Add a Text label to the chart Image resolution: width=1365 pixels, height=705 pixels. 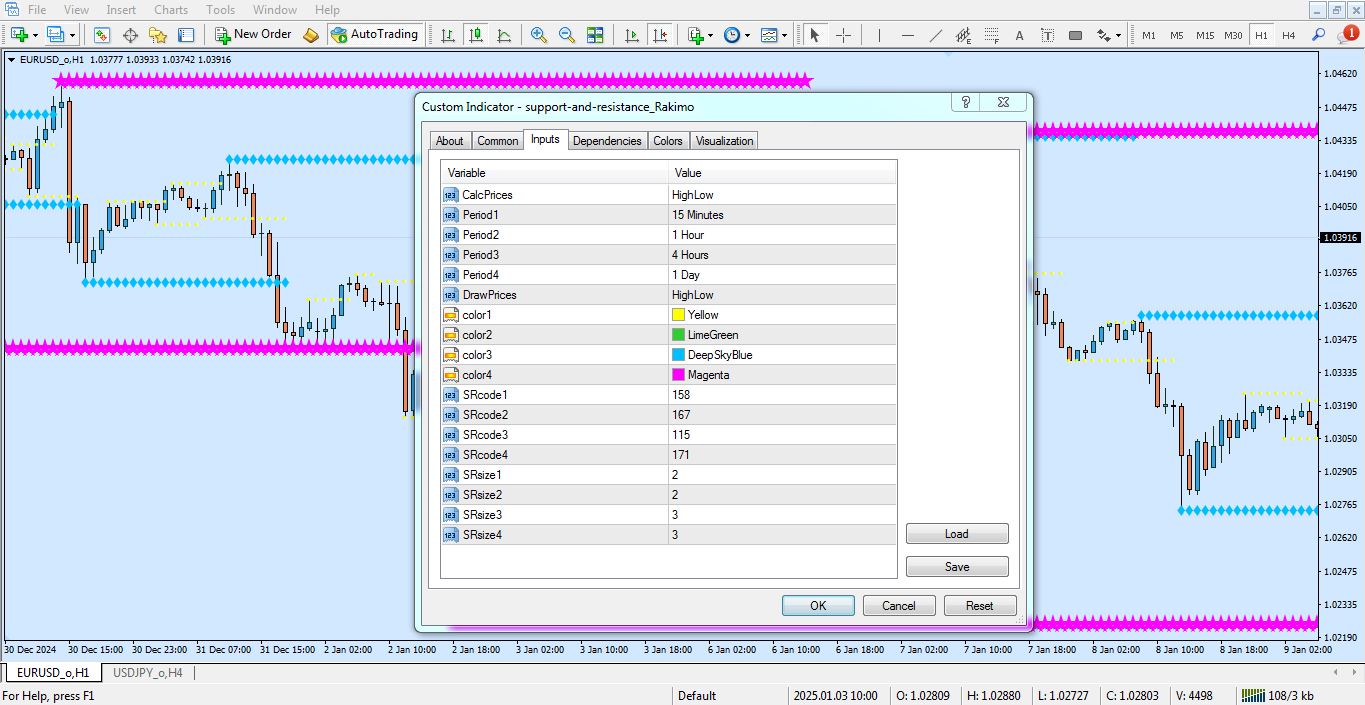coord(1019,34)
